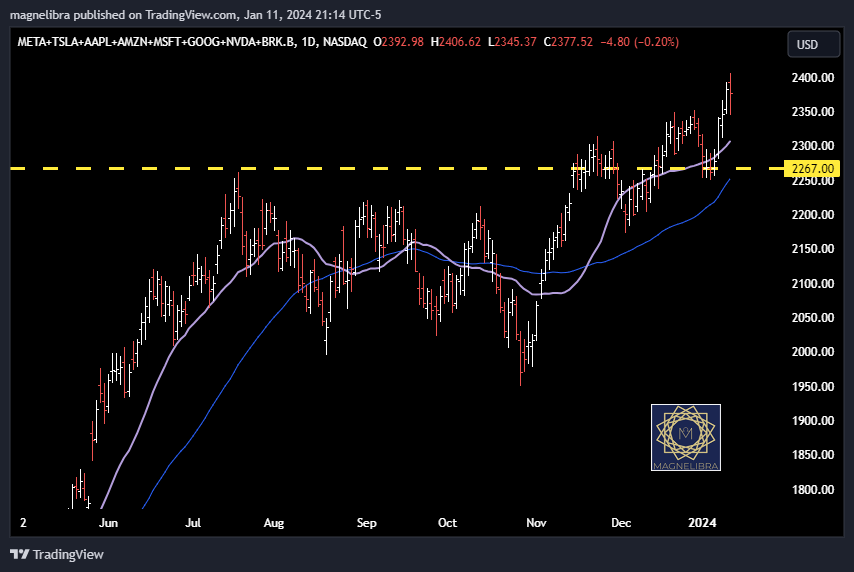Click the Sep label on time axis
Screen dimensions: 854x572
367,523
